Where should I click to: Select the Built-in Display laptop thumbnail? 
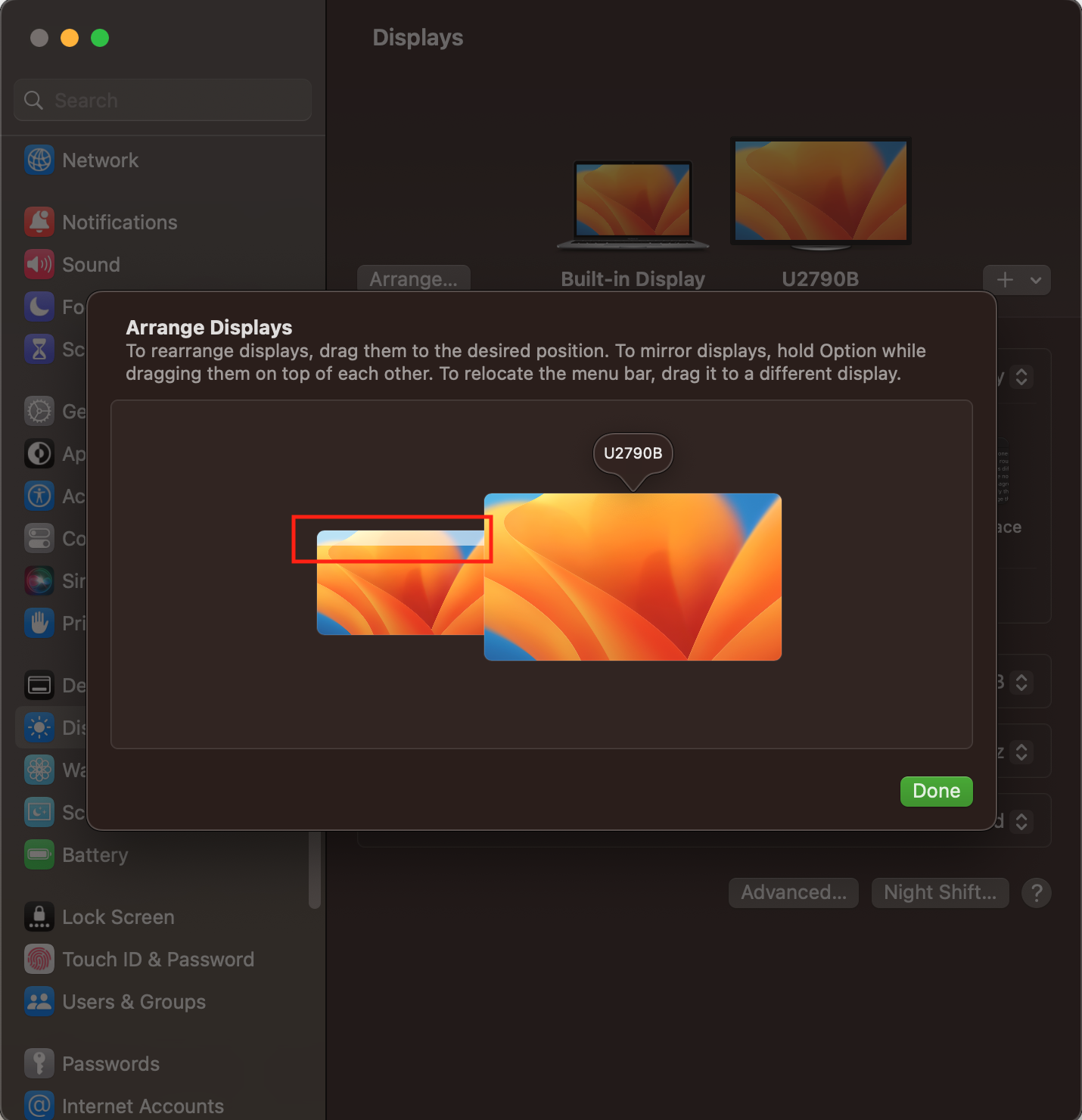tap(633, 204)
